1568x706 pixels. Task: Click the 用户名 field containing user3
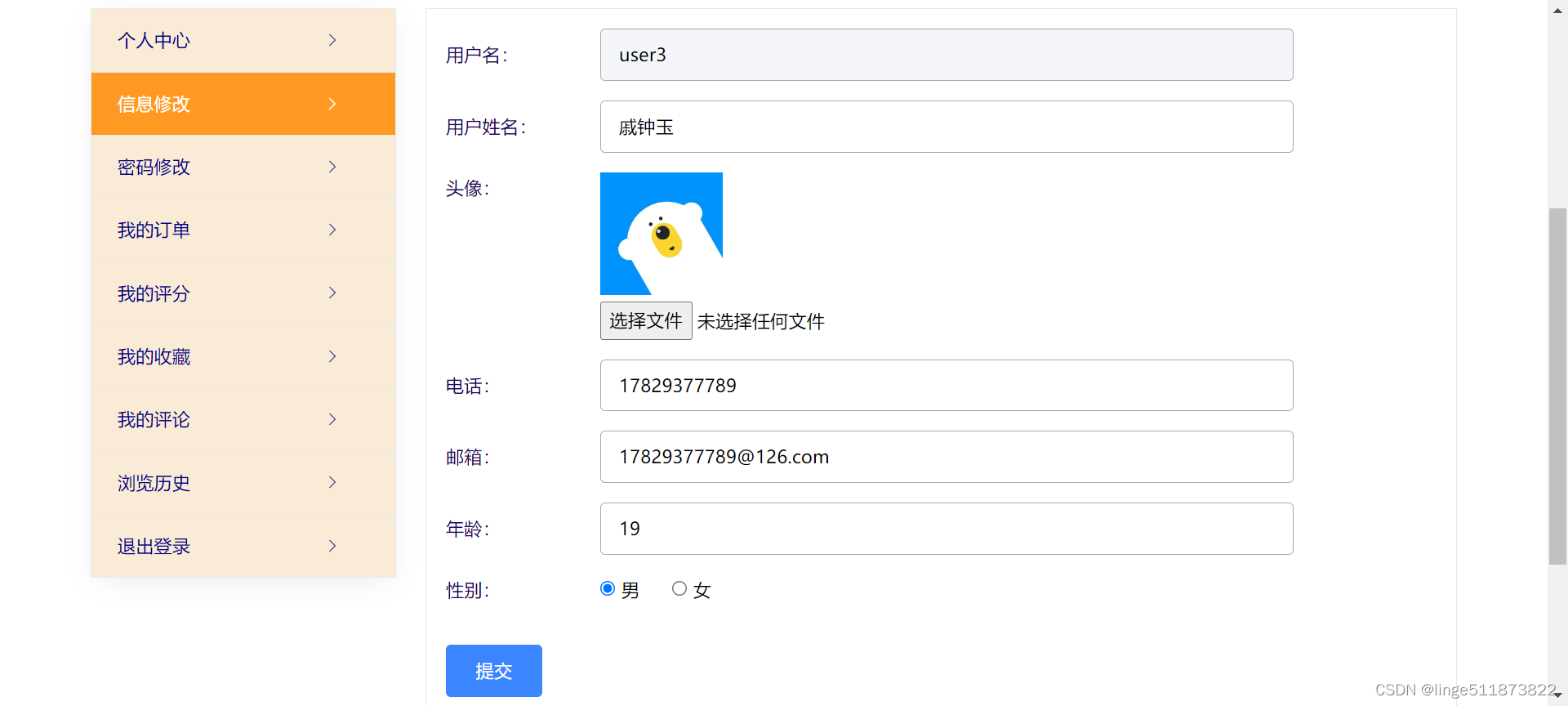tap(947, 55)
